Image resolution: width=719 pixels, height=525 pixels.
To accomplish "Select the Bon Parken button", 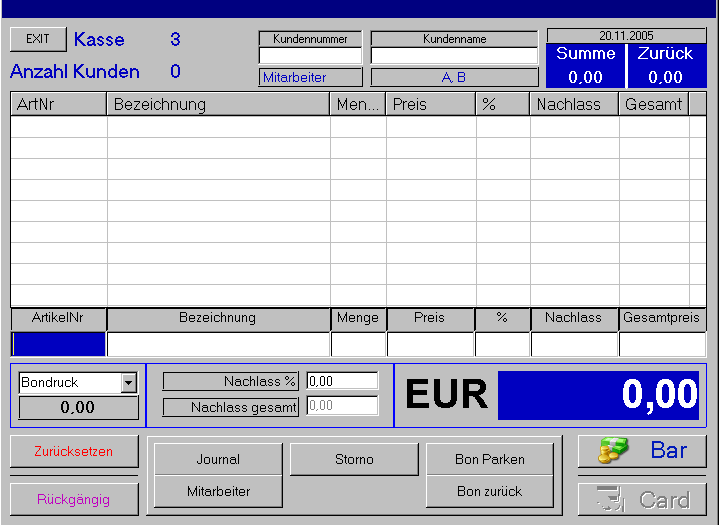I will [489, 460].
